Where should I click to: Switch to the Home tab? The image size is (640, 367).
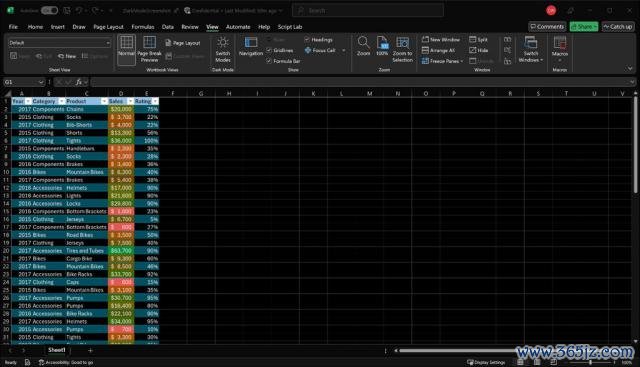pos(35,27)
